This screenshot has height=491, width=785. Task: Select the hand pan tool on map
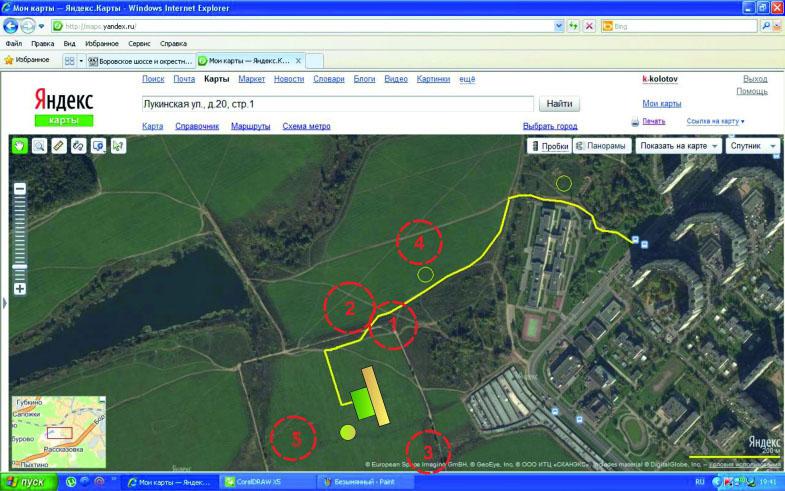tap(20, 146)
